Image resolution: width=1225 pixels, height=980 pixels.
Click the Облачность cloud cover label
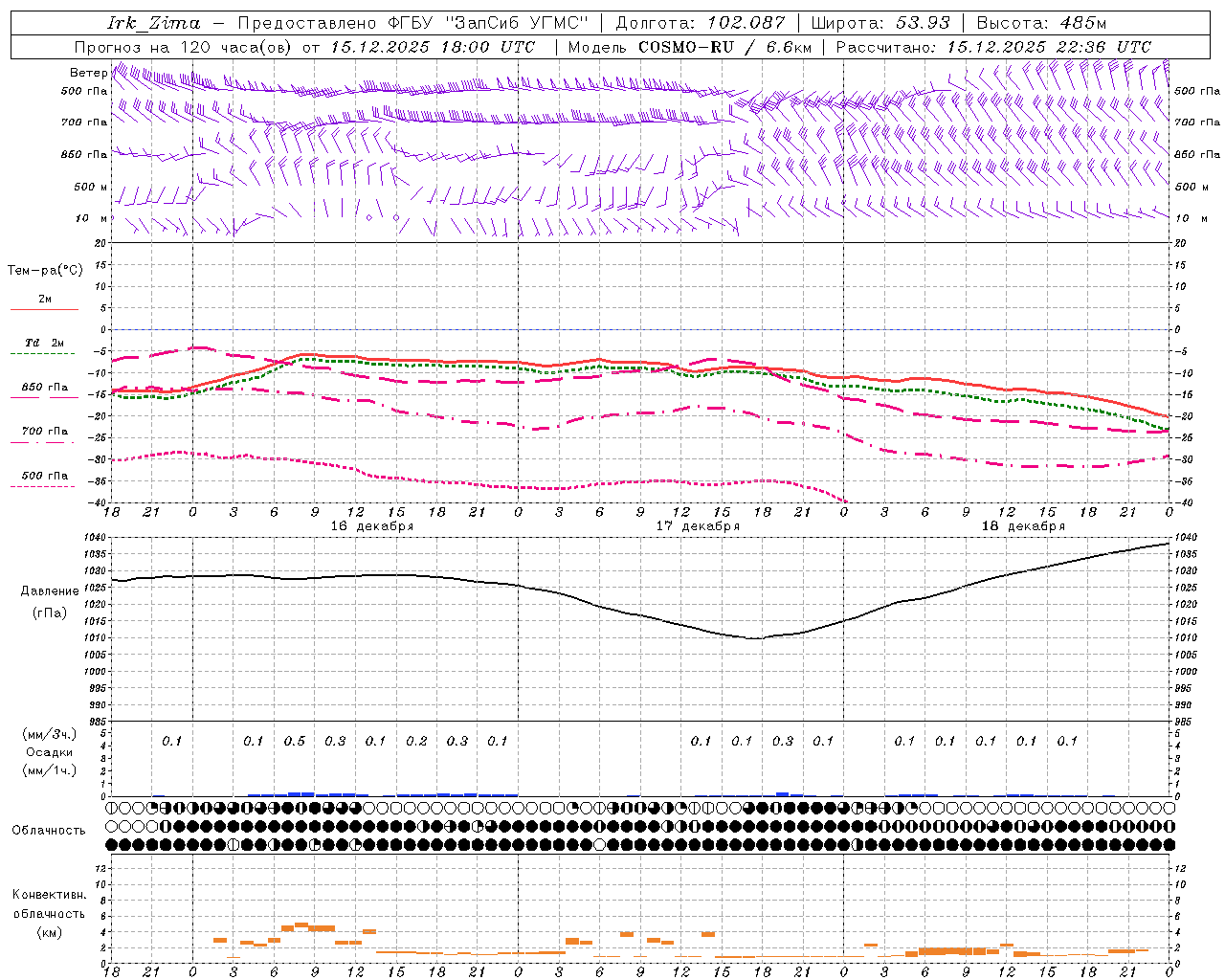click(x=49, y=830)
